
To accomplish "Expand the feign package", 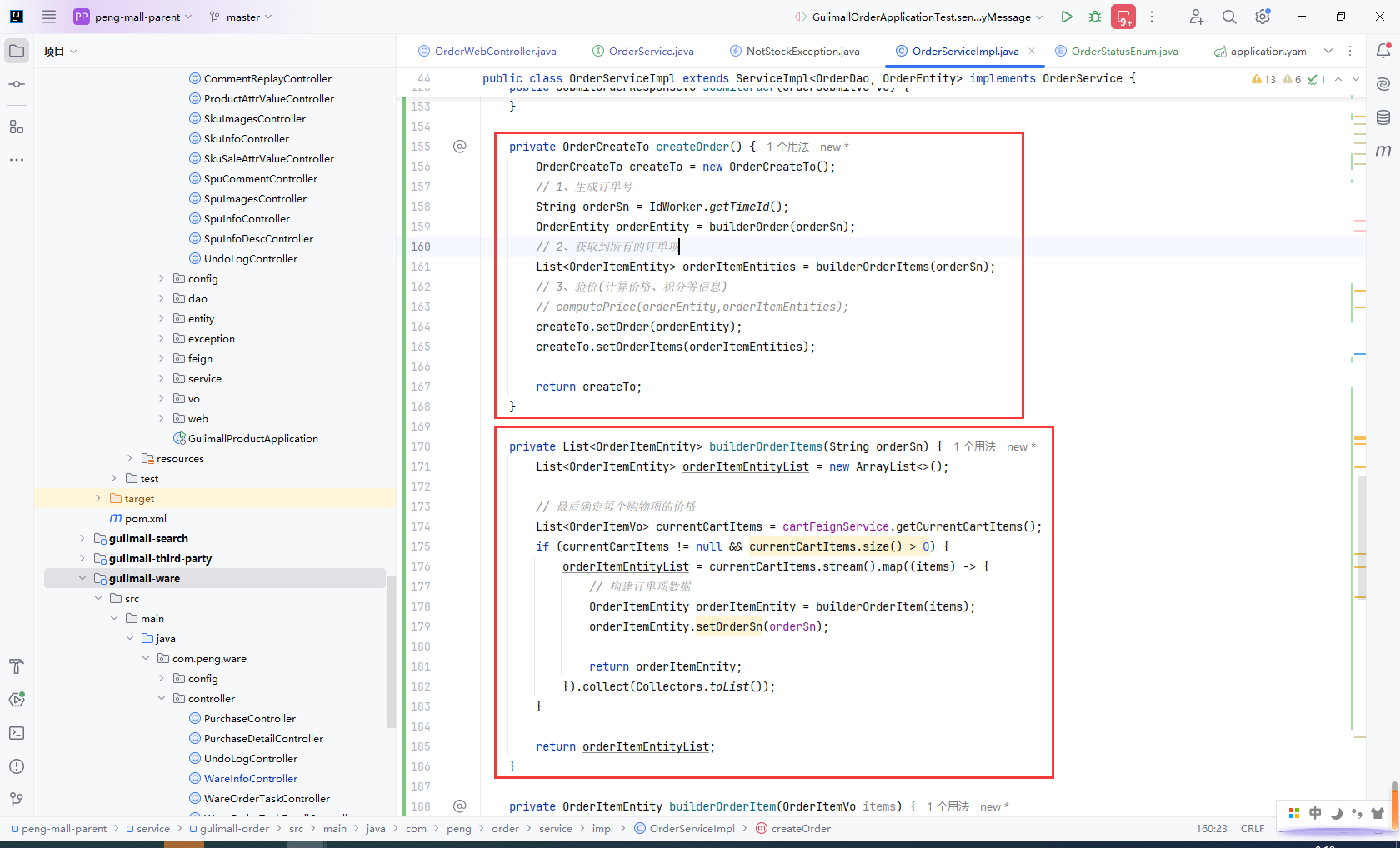I will 161,358.
